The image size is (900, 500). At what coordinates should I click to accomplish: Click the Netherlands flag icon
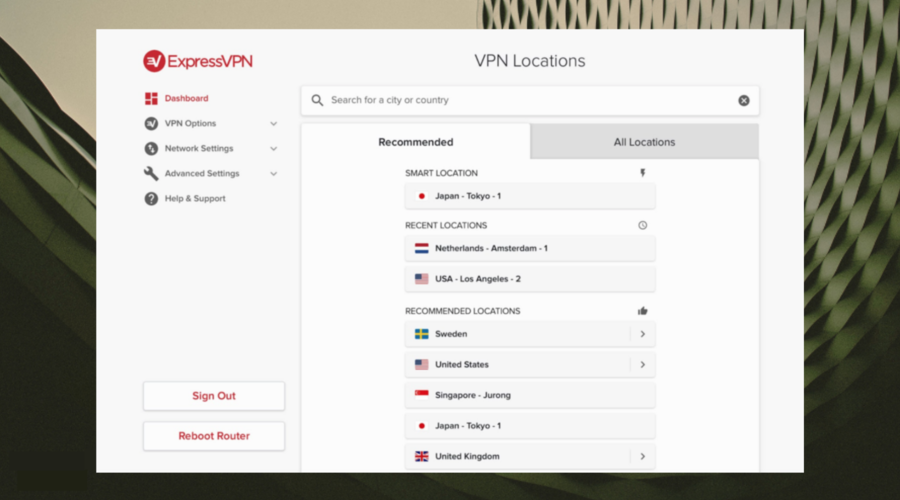(x=421, y=249)
